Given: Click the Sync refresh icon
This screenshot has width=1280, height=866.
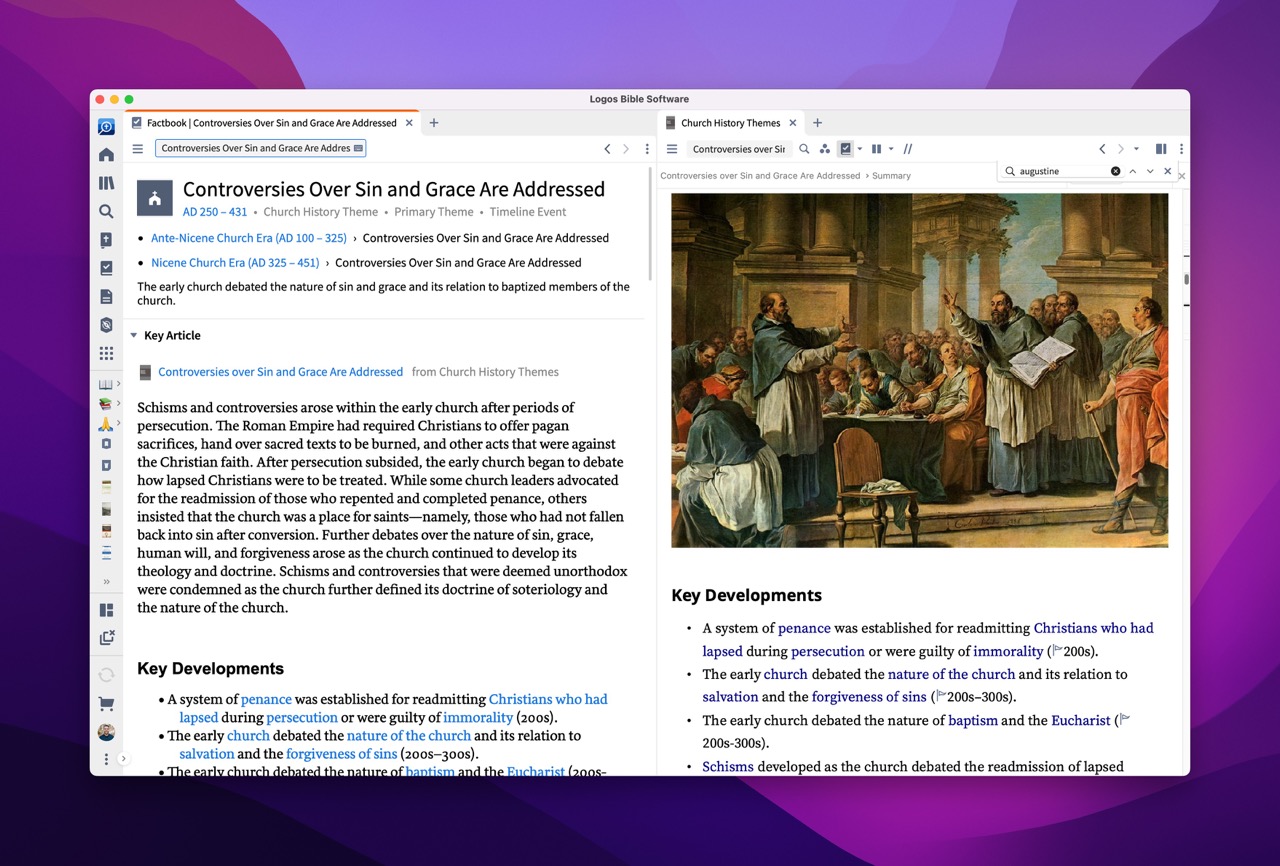Looking at the screenshot, I should (106, 675).
